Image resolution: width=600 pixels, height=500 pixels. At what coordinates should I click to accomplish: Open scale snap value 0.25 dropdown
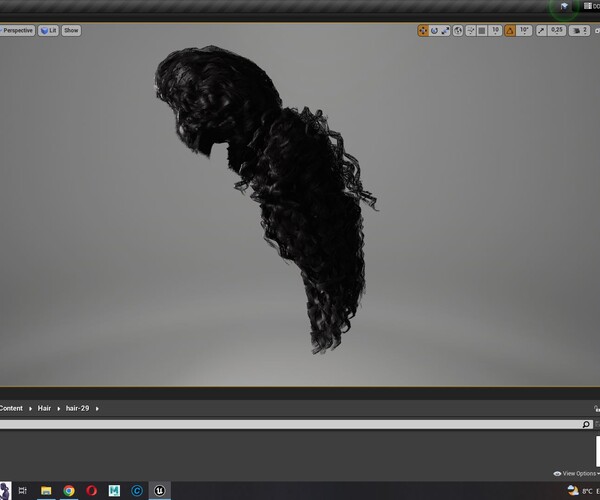557,31
